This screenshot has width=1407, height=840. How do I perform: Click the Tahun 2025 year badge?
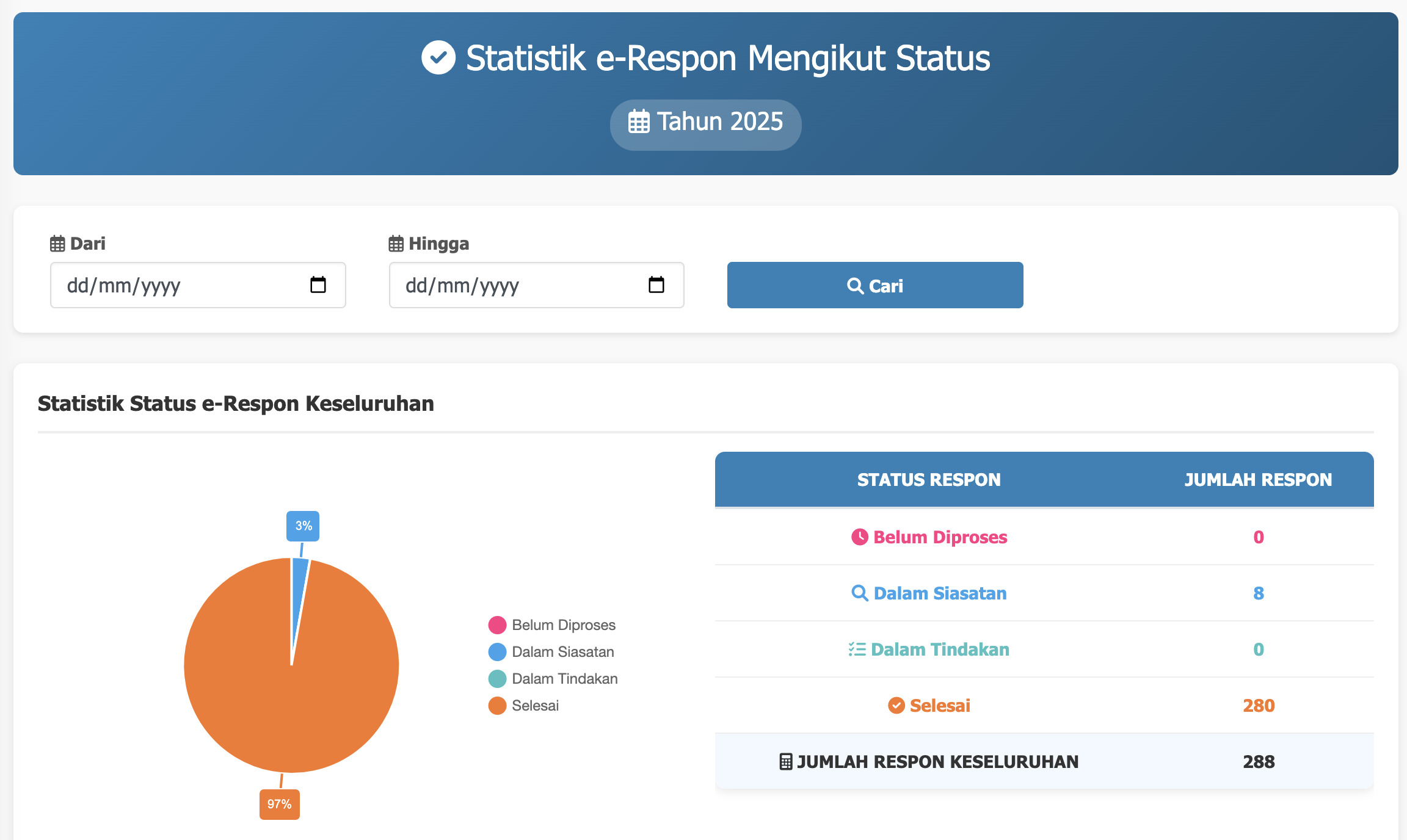coord(705,125)
